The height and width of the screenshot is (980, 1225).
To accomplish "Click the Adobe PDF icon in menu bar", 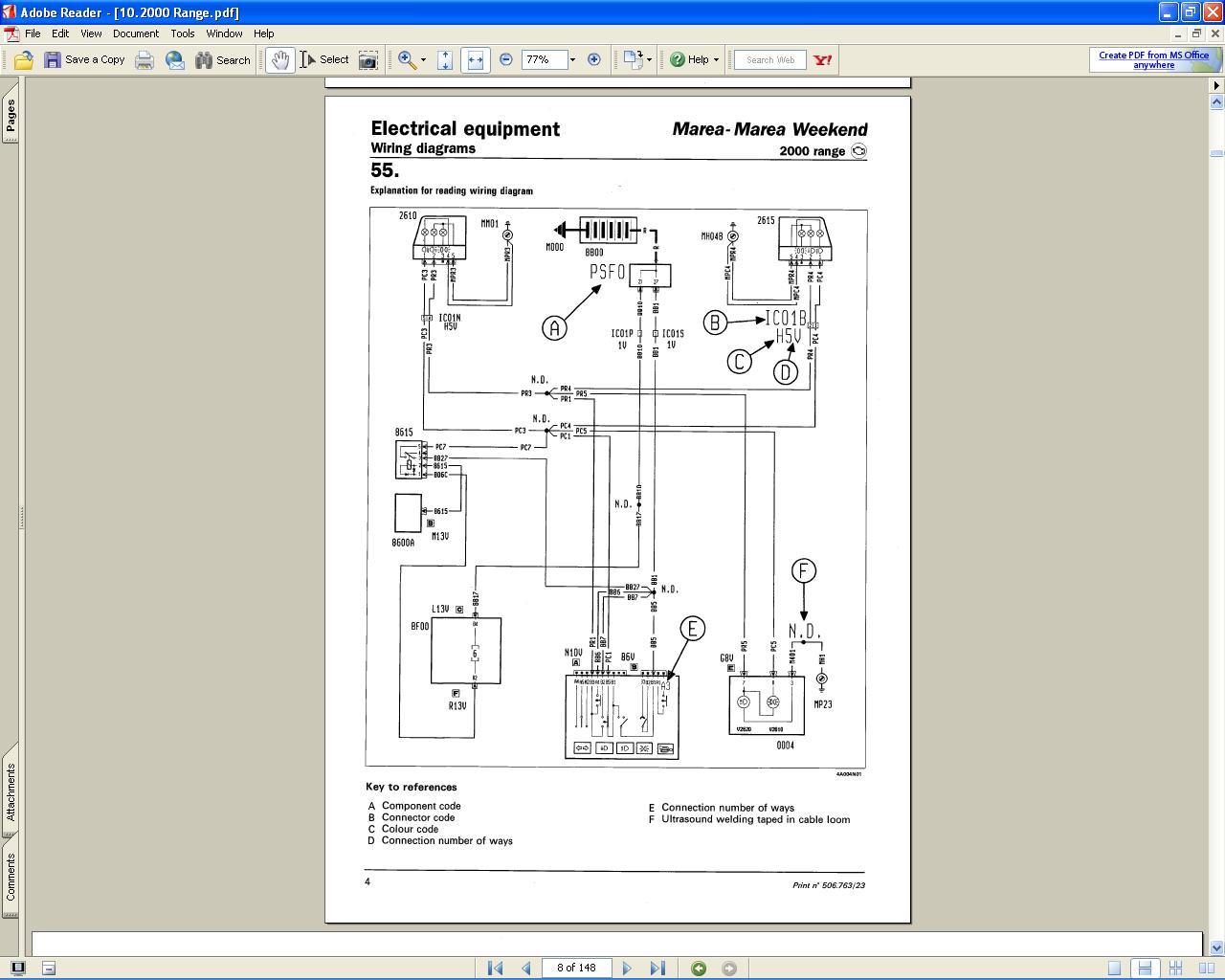I will point(11,33).
